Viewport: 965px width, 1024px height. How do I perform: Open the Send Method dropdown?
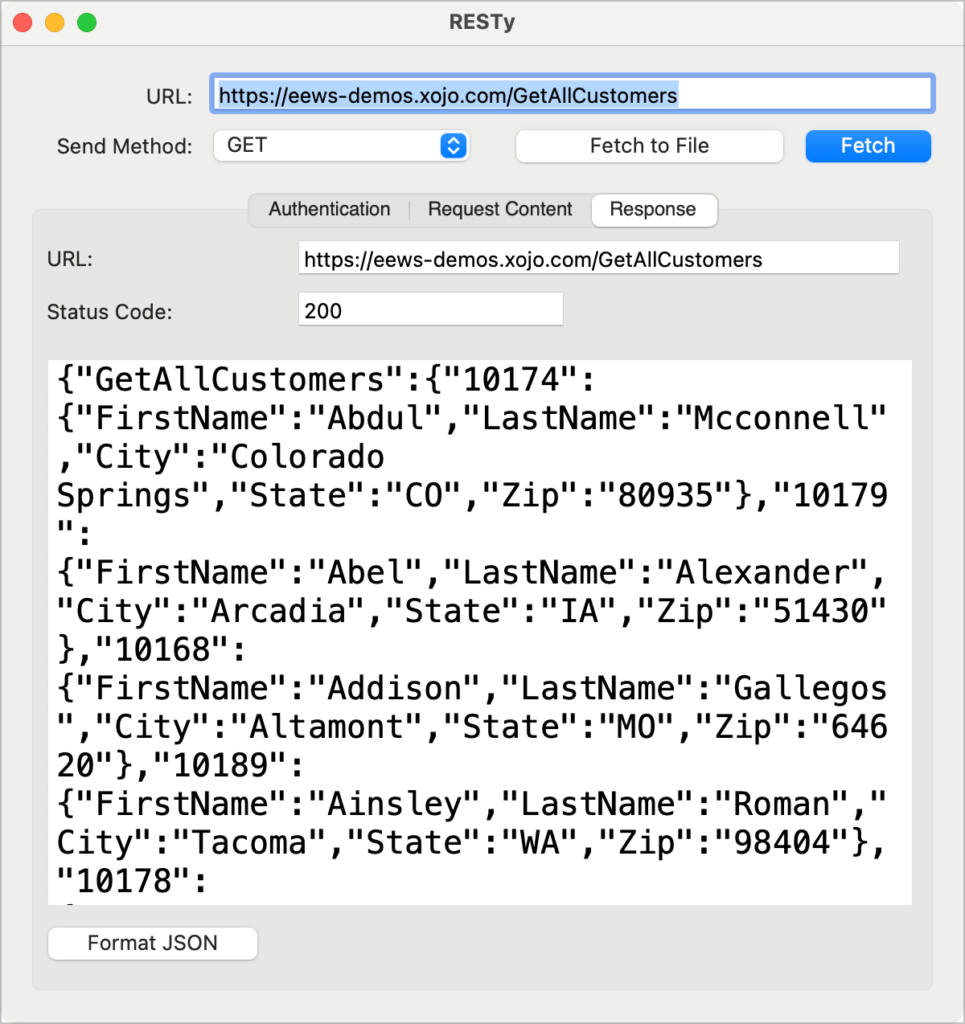click(x=340, y=146)
